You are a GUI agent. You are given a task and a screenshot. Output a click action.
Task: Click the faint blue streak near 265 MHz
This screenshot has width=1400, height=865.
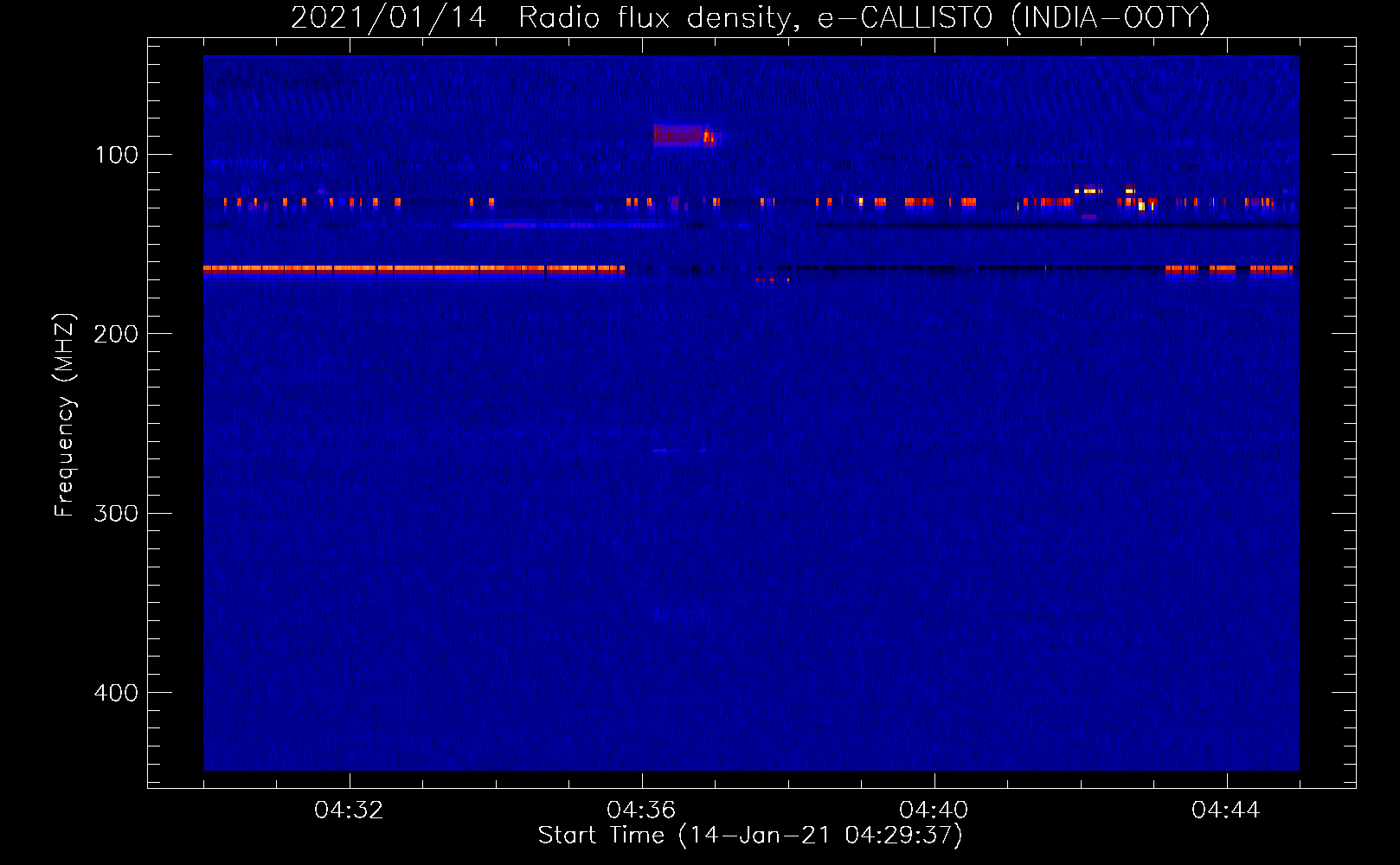[x=679, y=451]
